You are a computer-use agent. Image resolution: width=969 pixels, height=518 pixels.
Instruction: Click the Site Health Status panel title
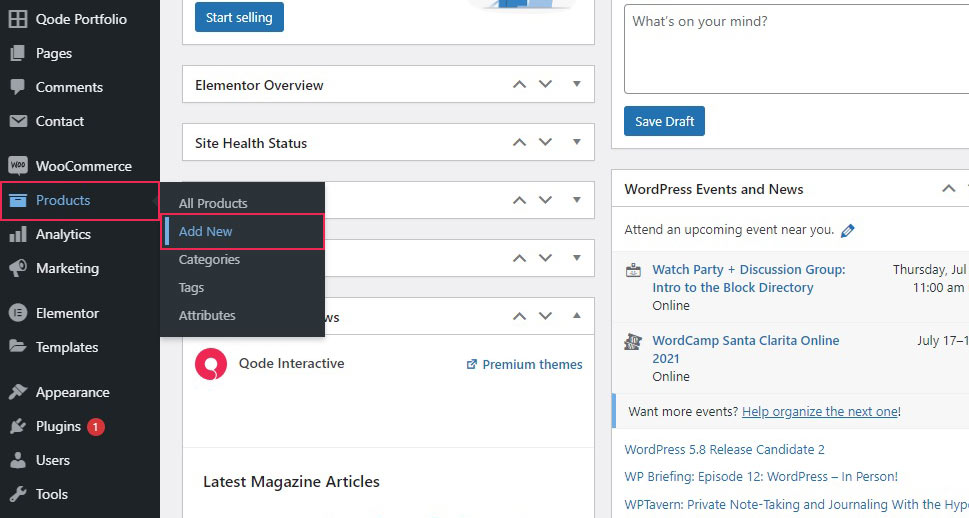pos(251,143)
